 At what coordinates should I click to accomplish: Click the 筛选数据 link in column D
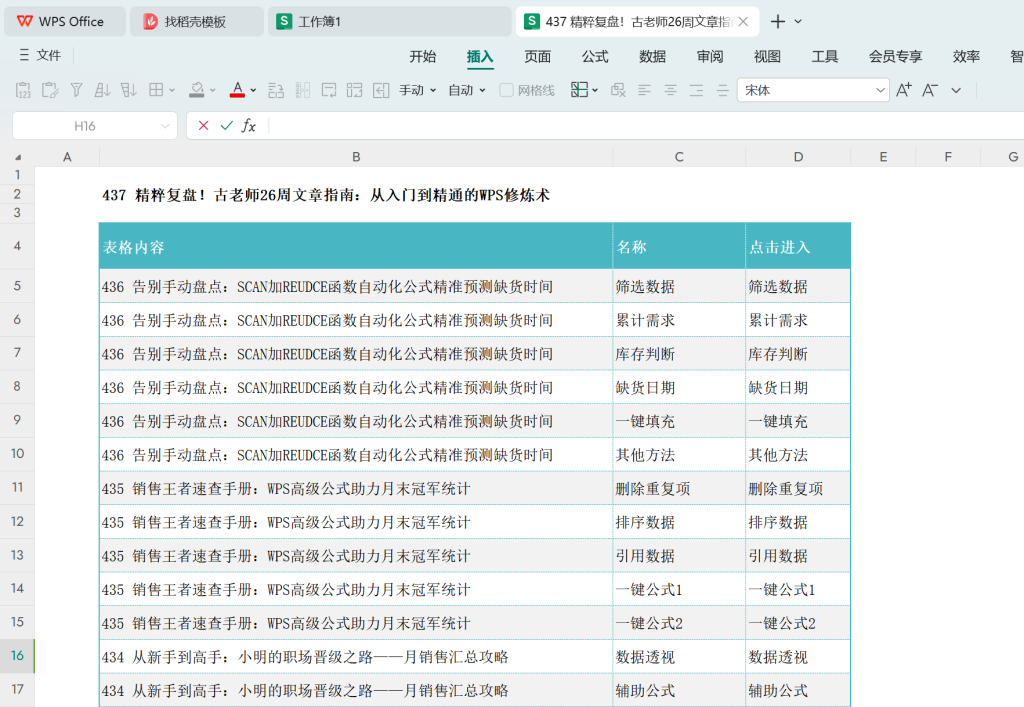pyautogui.click(x=778, y=287)
